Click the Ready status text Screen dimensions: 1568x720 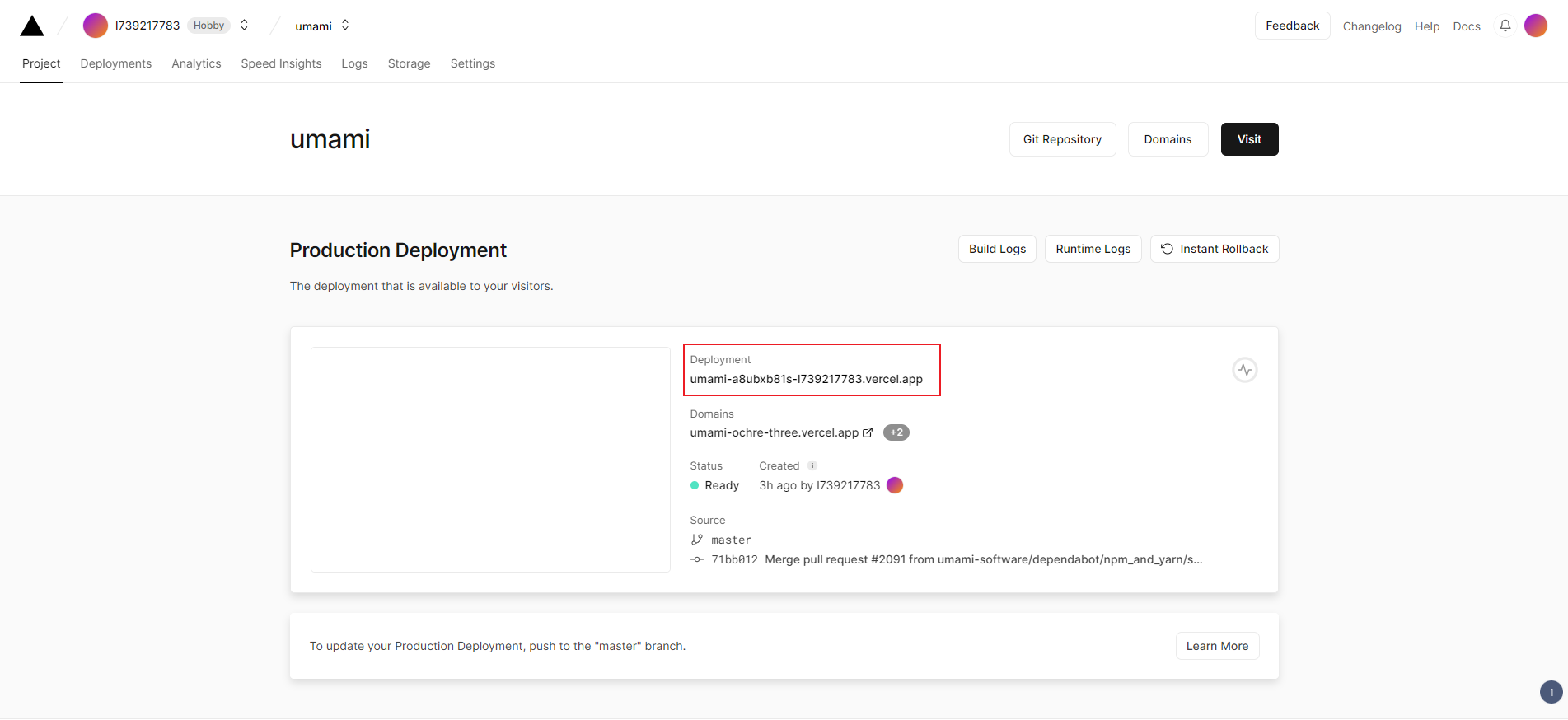722,485
